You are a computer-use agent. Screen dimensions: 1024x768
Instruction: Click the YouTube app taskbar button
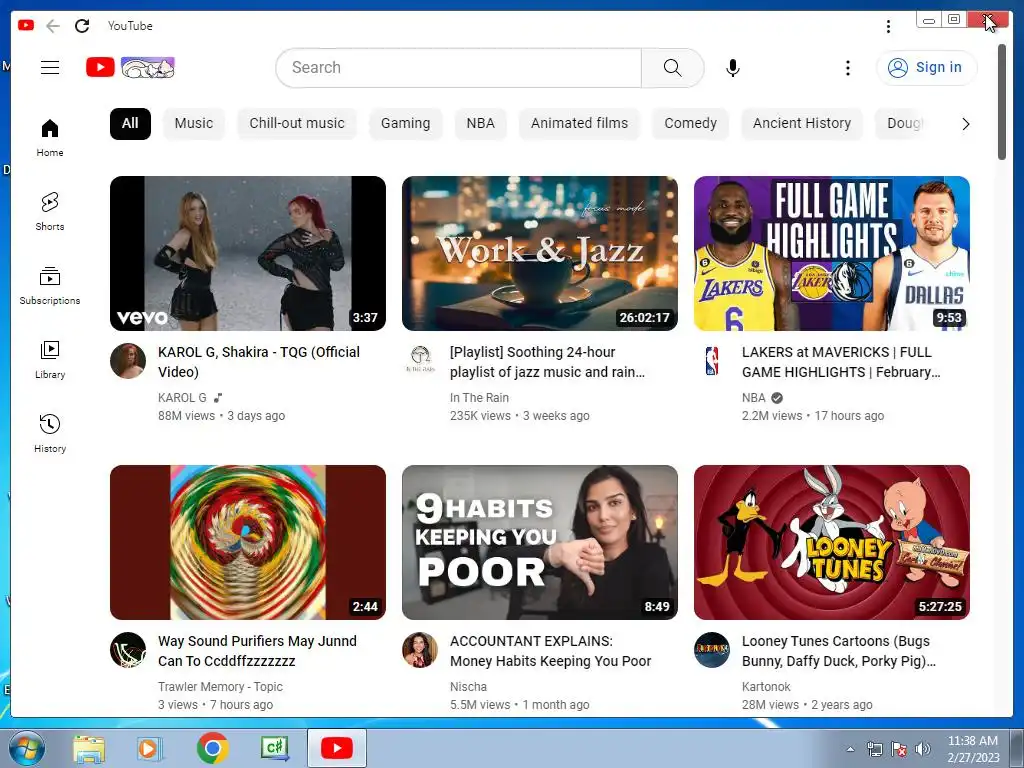point(337,748)
